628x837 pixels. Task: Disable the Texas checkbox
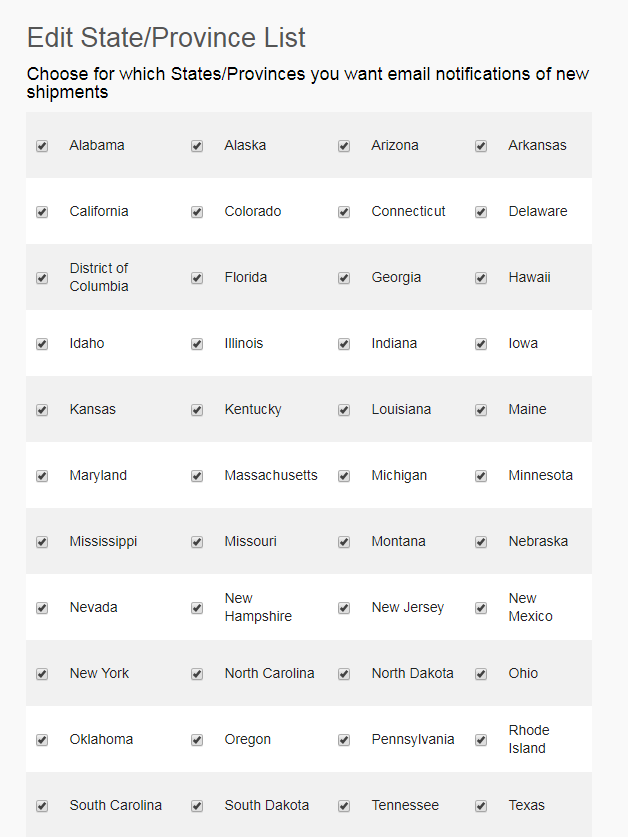point(481,806)
